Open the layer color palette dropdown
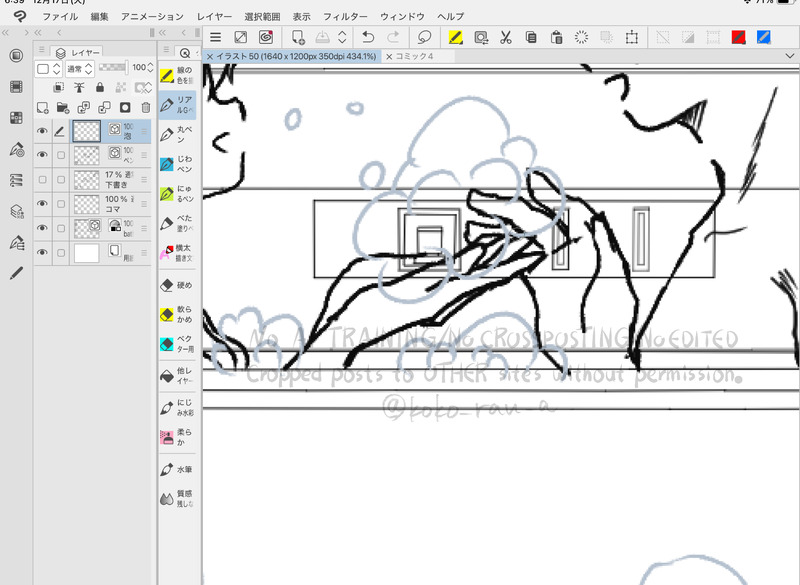This screenshot has width=800, height=585. pos(48,68)
